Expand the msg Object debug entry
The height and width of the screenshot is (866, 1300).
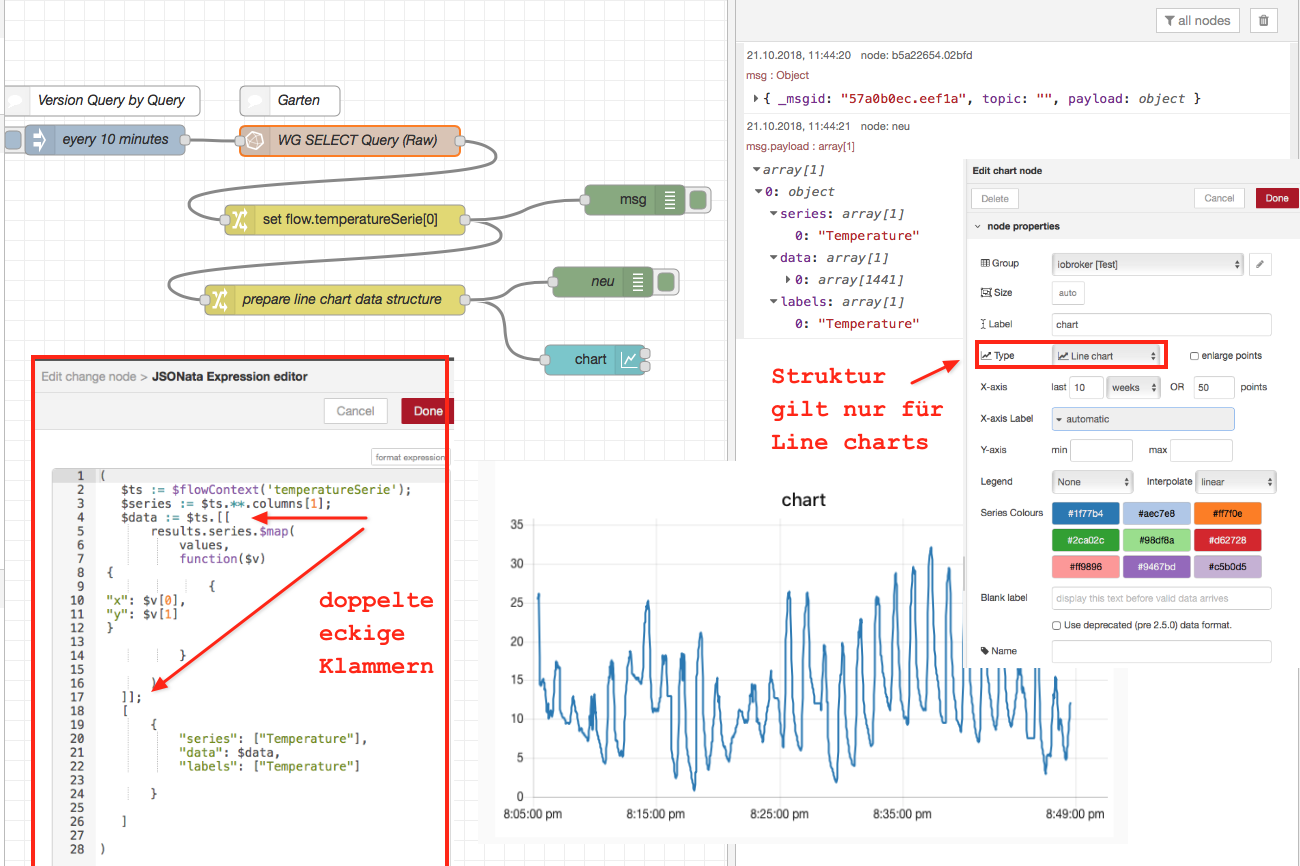tap(755, 99)
